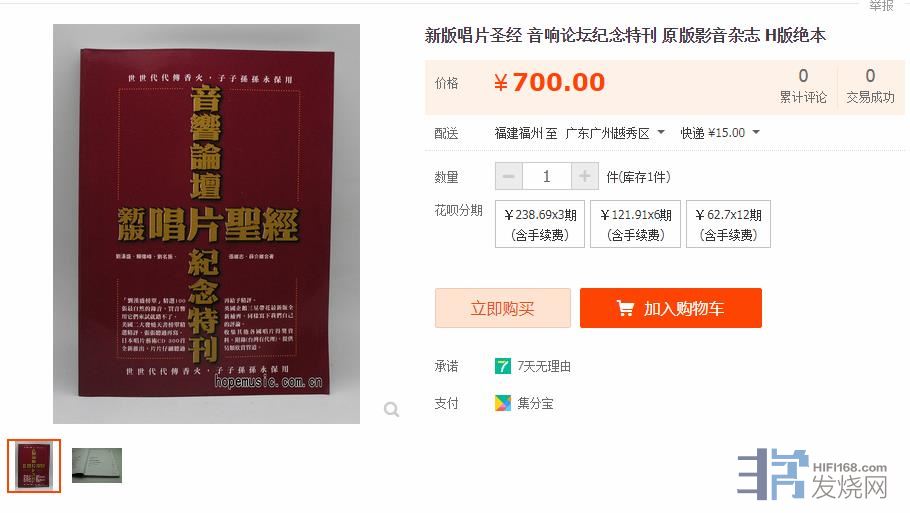Screen dimensions: 910x513
Task: Open the 广东广州越秀区 destination dropdown
Action: point(615,133)
